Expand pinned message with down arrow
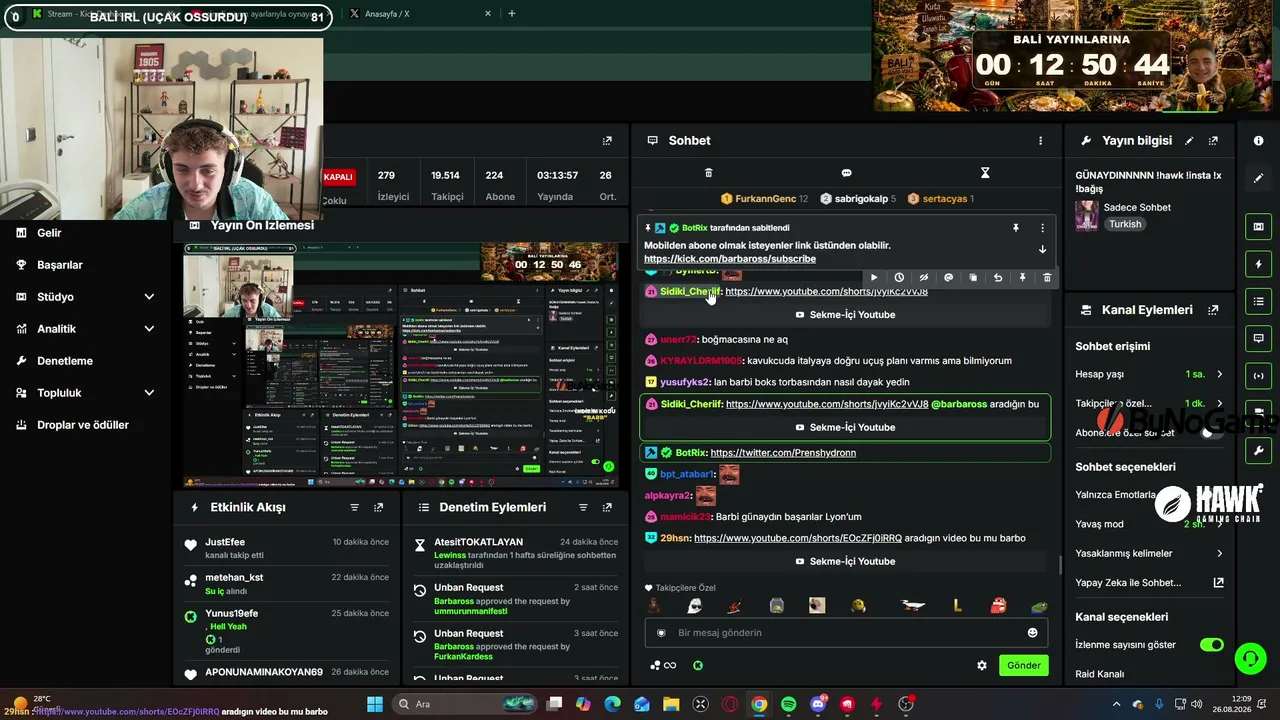This screenshot has width=1280, height=720. [x=1042, y=250]
